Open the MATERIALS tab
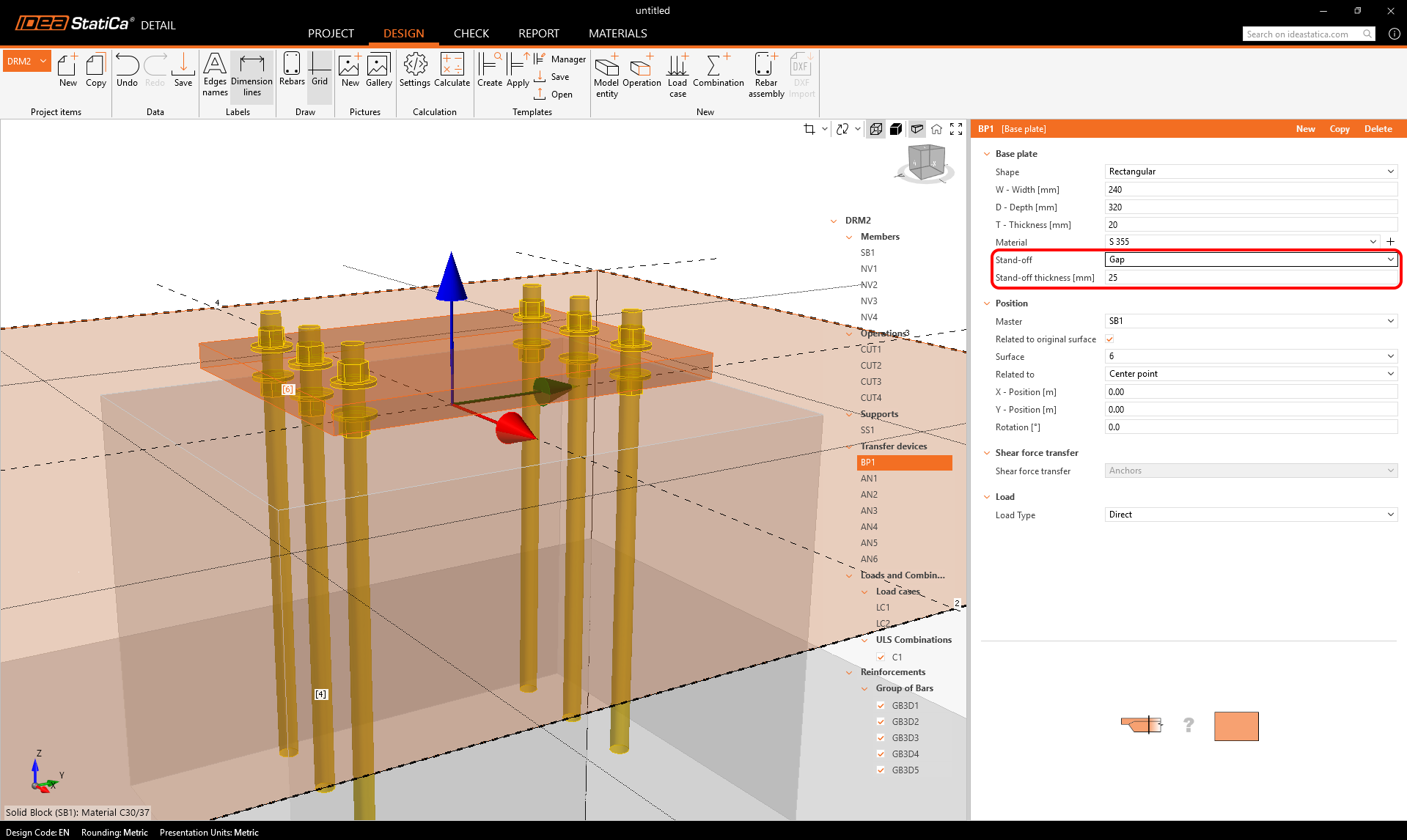 tap(617, 34)
